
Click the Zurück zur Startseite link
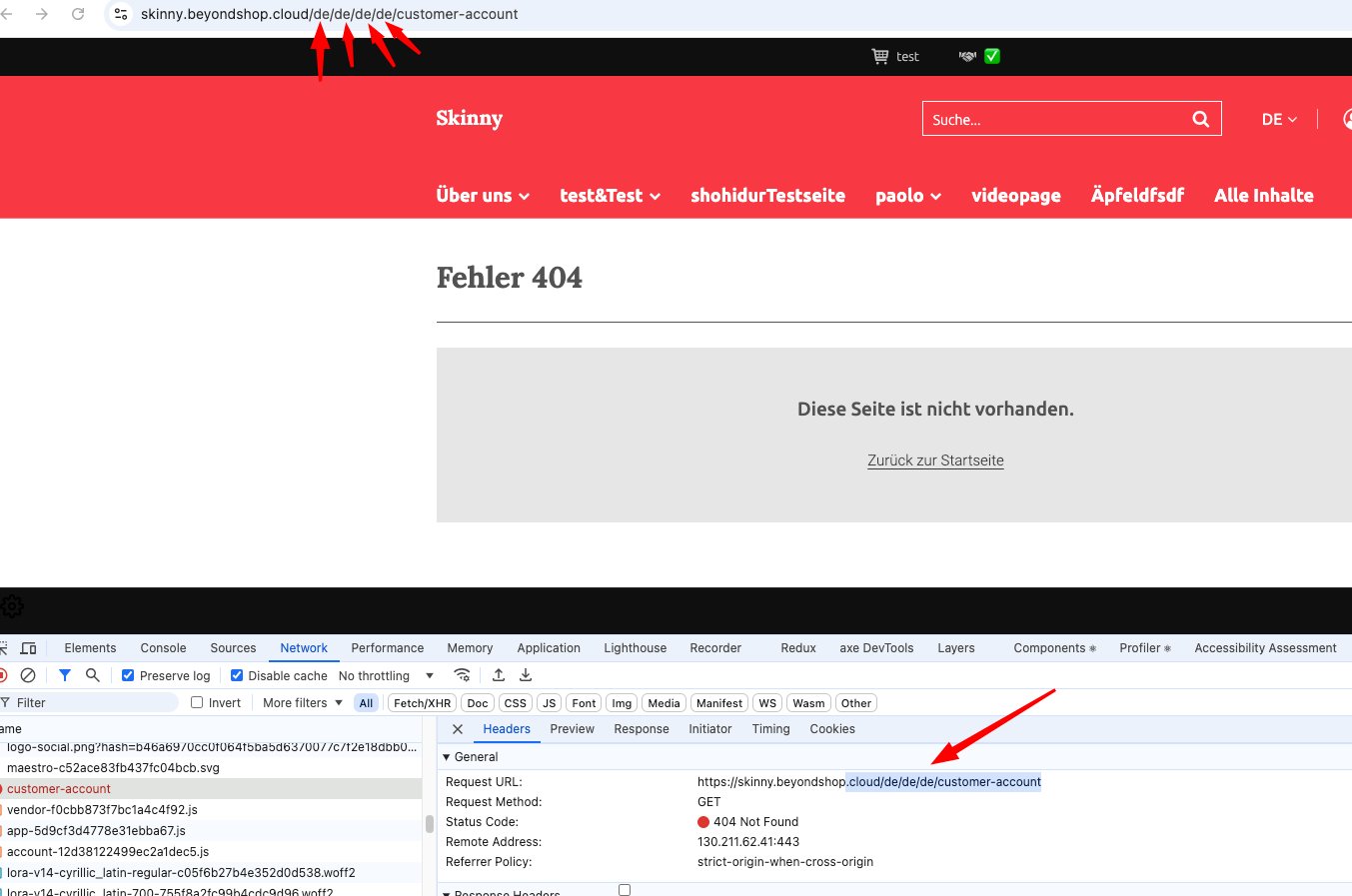935,460
